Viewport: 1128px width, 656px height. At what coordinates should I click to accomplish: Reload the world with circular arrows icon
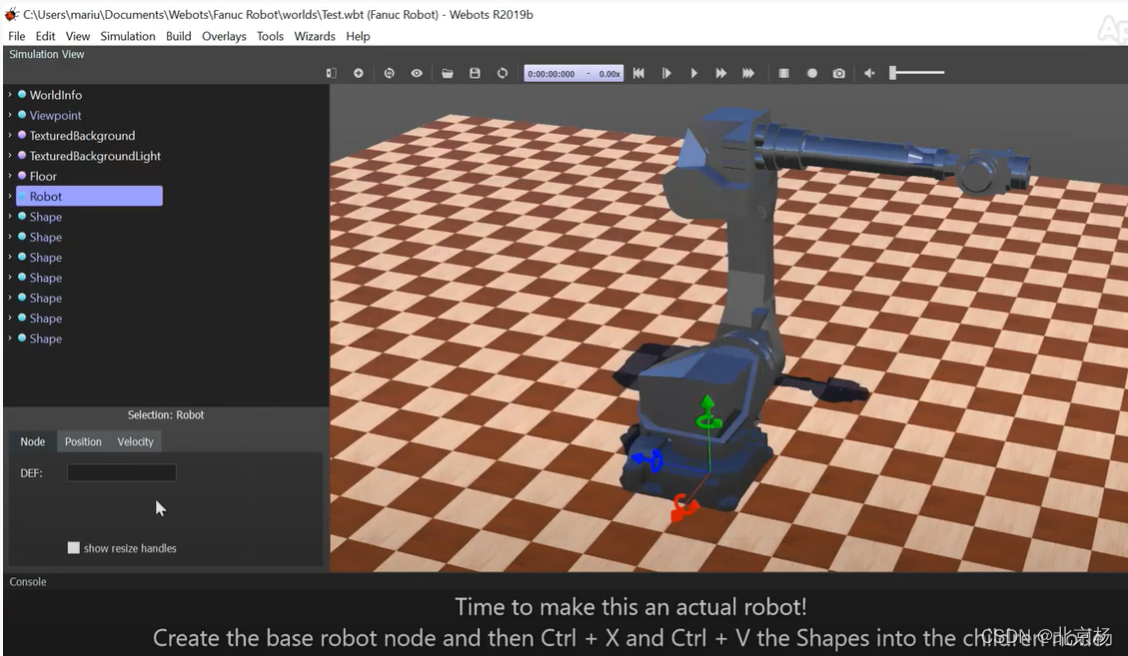502,73
